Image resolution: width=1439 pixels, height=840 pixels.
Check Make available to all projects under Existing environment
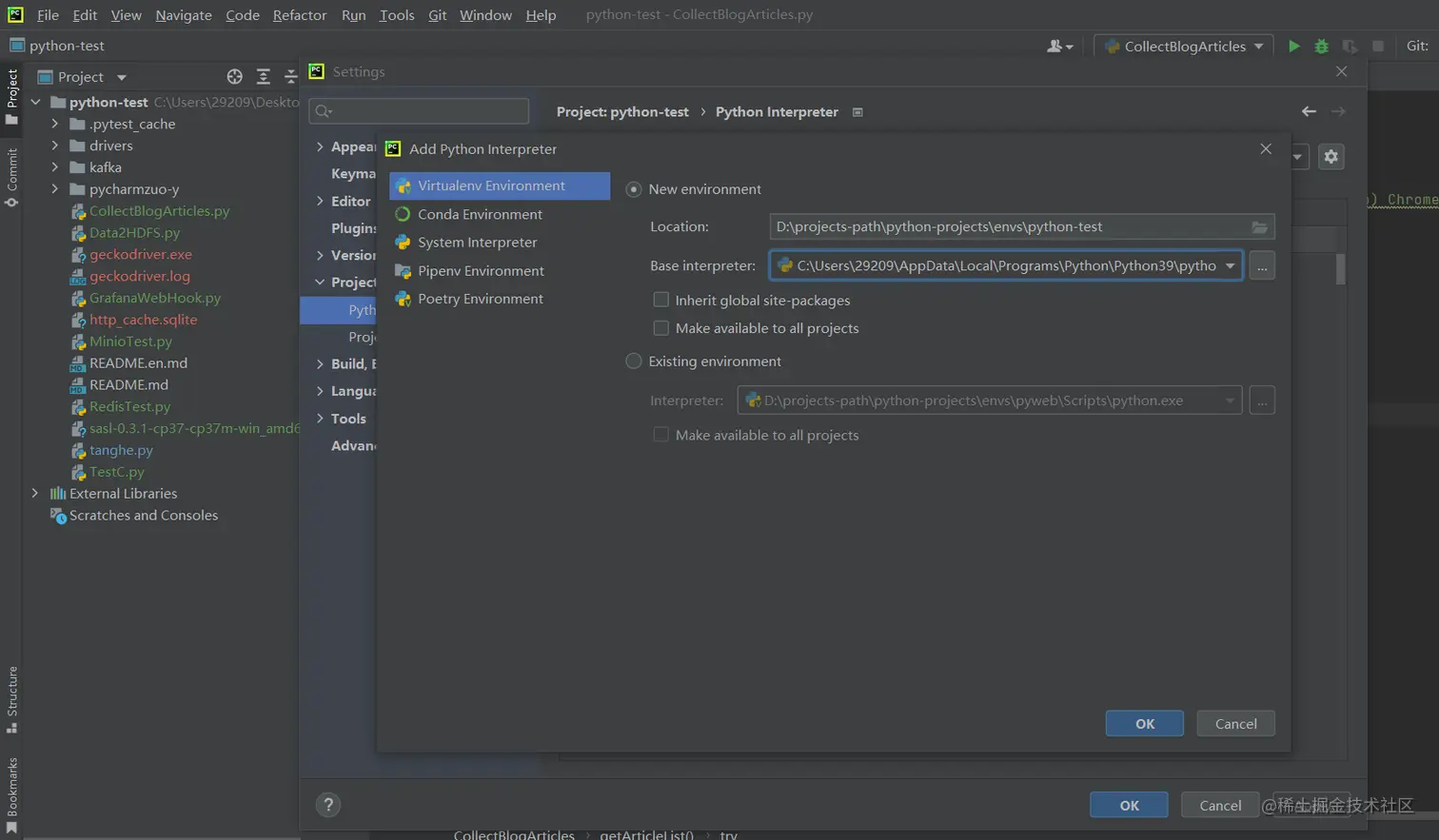(660, 435)
